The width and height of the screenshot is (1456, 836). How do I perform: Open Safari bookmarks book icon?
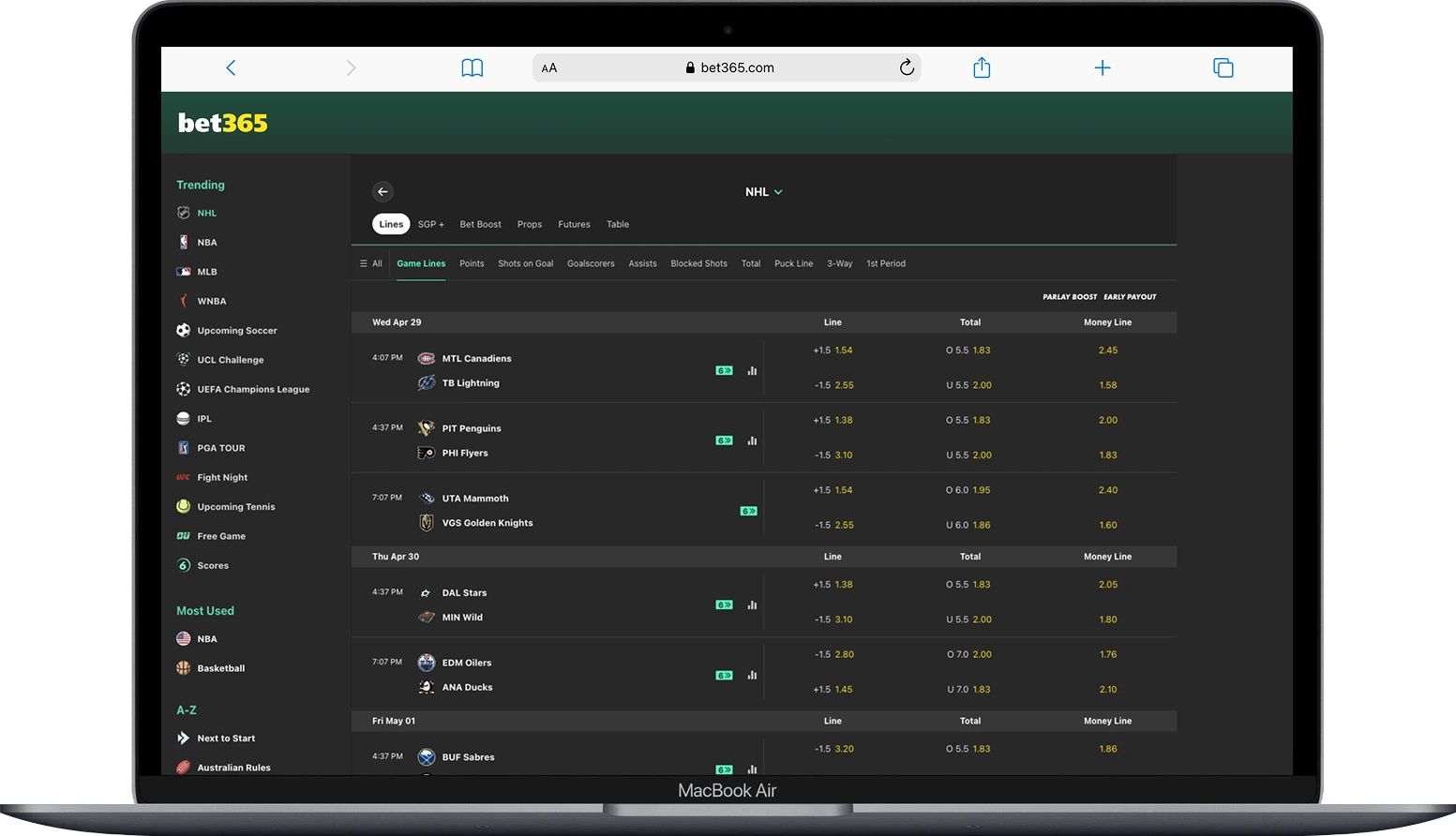473,67
